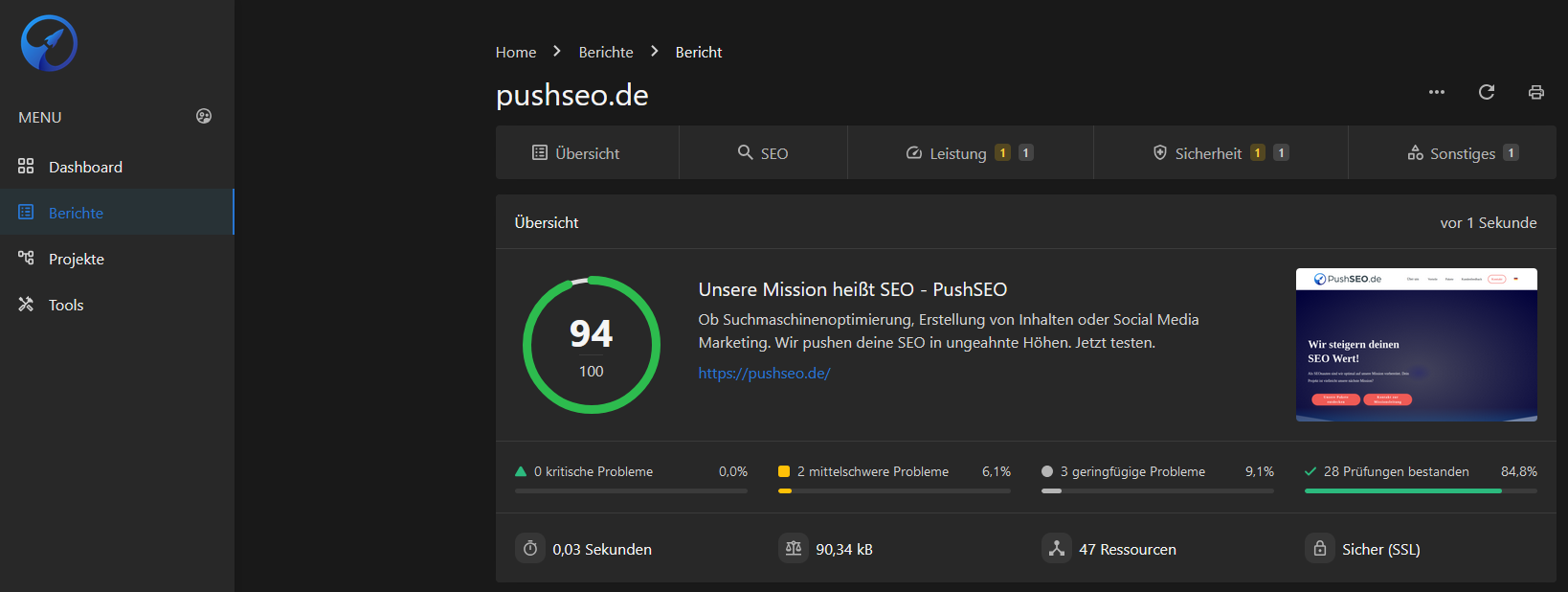
Task: Click the page title Unsere Mission heißt SEO
Action: point(853,289)
